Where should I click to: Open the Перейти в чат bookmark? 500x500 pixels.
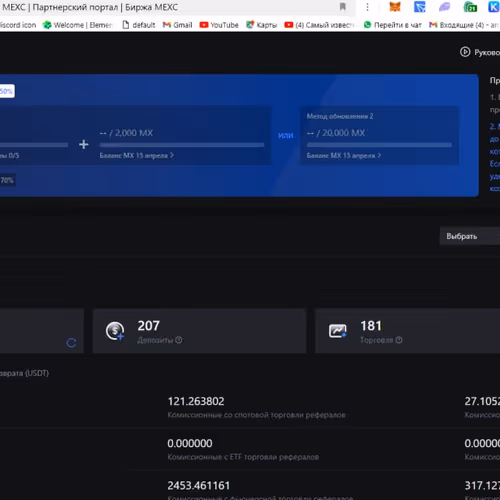click(393, 25)
